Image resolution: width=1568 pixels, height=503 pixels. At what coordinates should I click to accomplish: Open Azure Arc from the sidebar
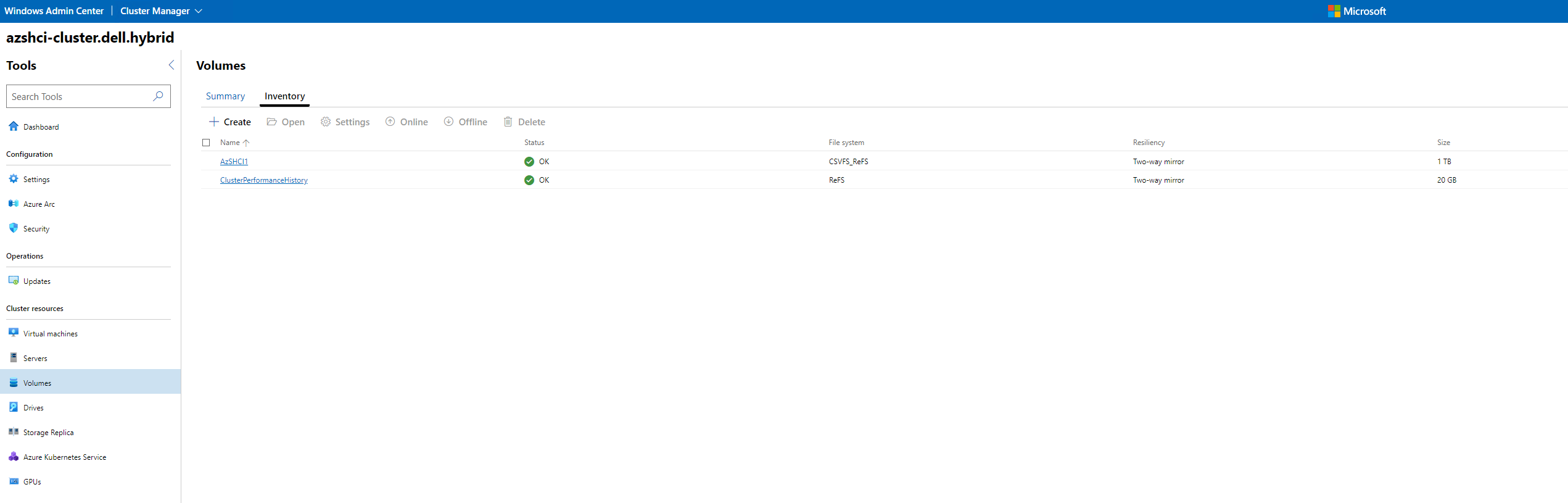(38, 204)
